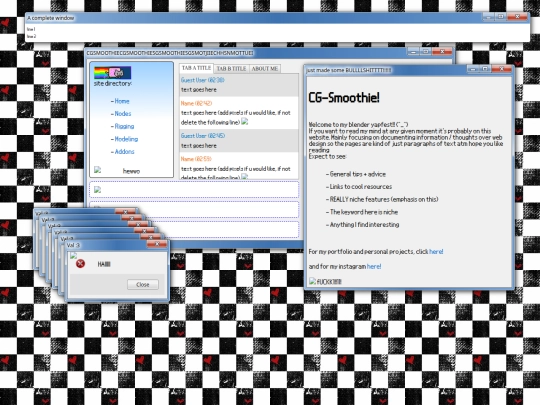
Task: Open the Addons directory link
Action: coord(124,151)
